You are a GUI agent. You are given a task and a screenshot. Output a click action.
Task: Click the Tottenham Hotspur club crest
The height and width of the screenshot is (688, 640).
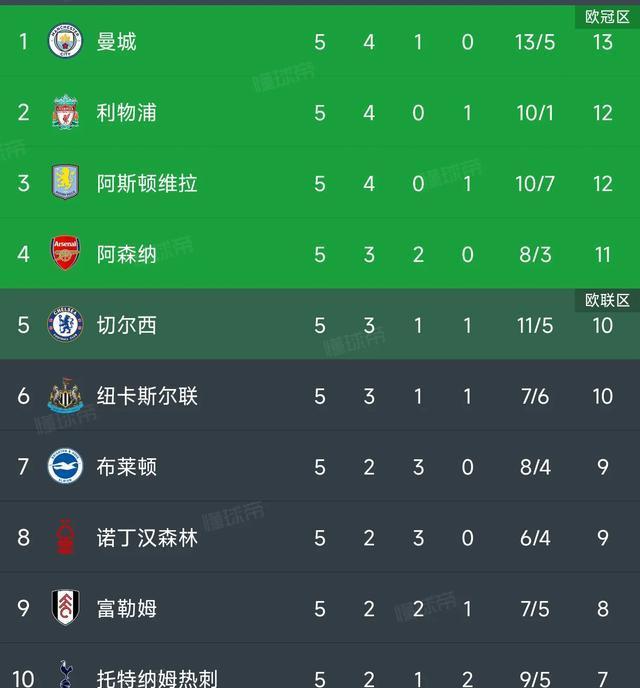coord(66,676)
